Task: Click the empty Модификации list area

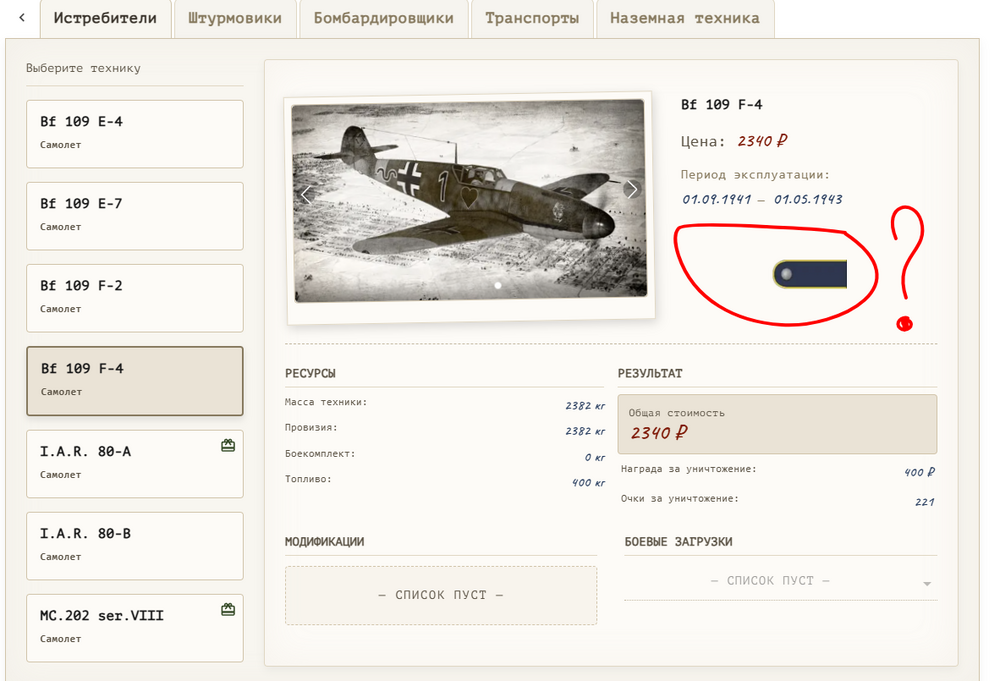Action: click(x=441, y=595)
